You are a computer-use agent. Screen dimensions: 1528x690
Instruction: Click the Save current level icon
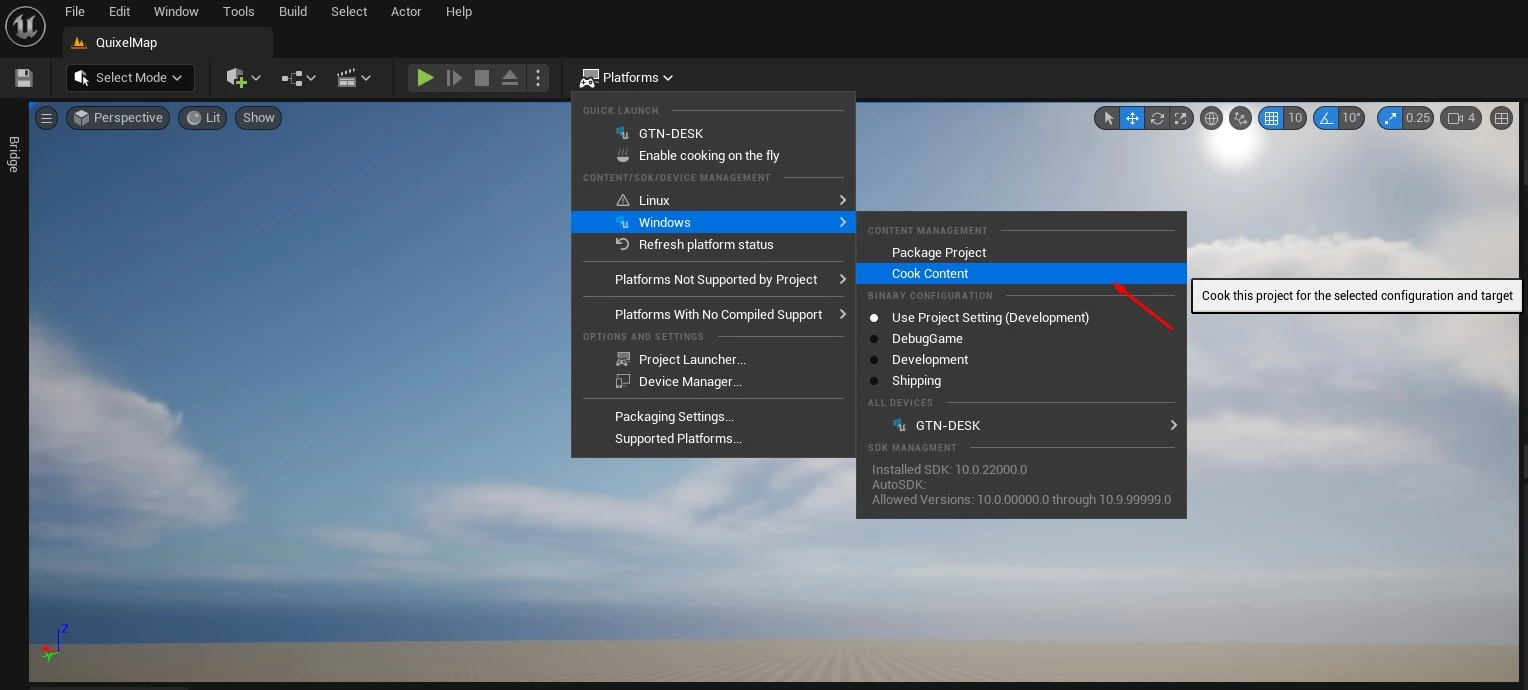pos(24,78)
